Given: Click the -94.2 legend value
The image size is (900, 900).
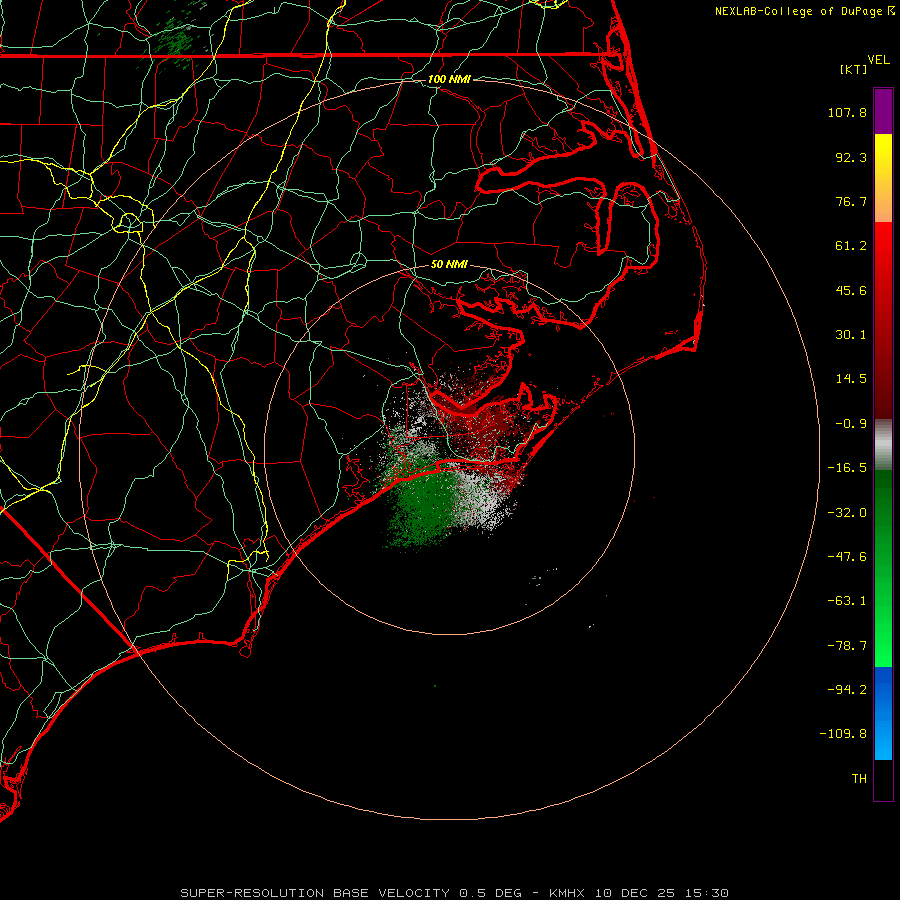Looking at the screenshot, I should click(x=847, y=689).
